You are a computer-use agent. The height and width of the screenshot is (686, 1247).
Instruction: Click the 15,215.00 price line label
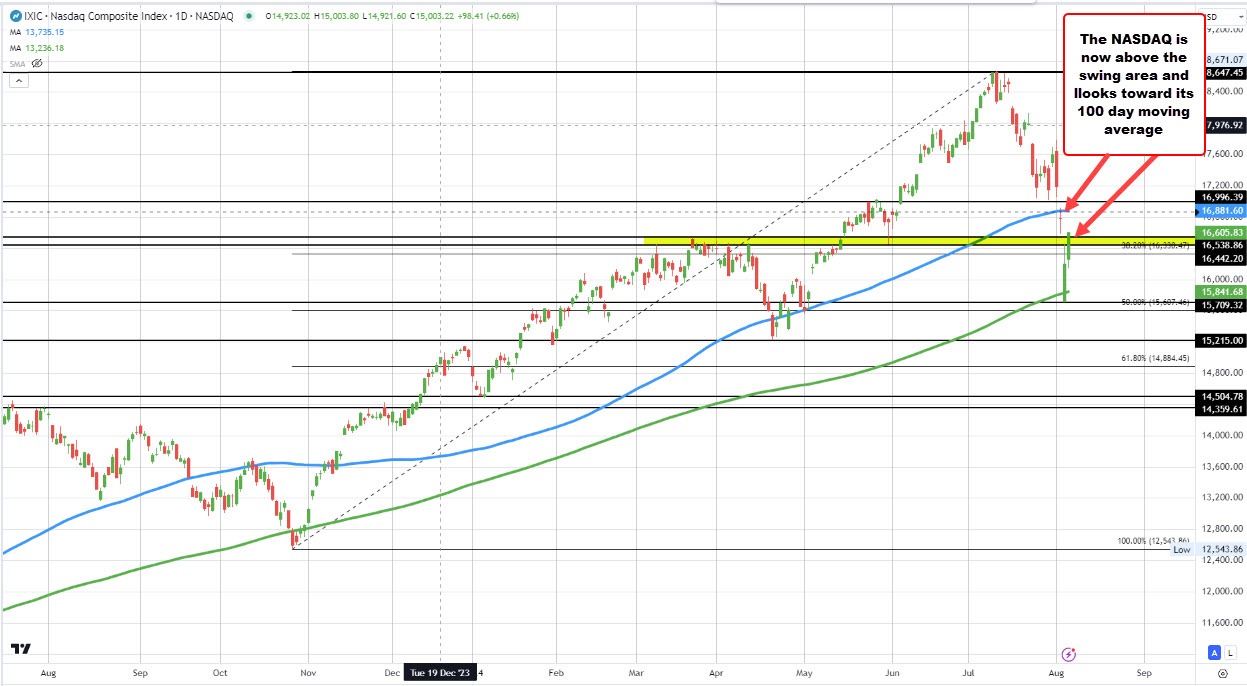[x=1222, y=340]
